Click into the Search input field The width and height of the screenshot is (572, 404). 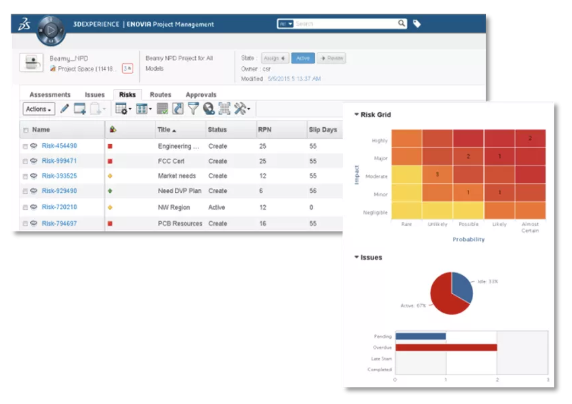click(x=345, y=24)
